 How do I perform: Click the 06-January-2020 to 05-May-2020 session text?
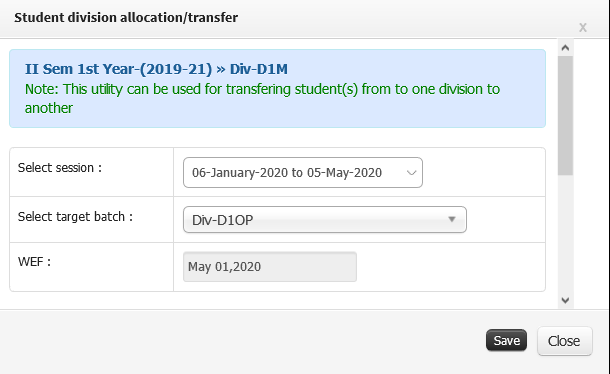point(287,172)
